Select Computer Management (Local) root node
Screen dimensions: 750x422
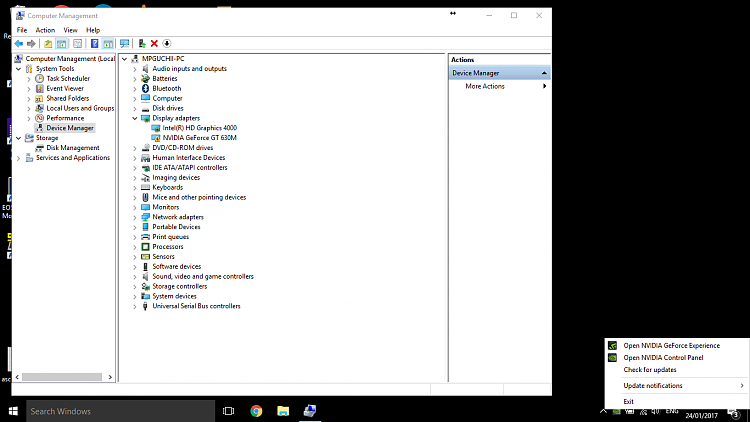pos(70,58)
